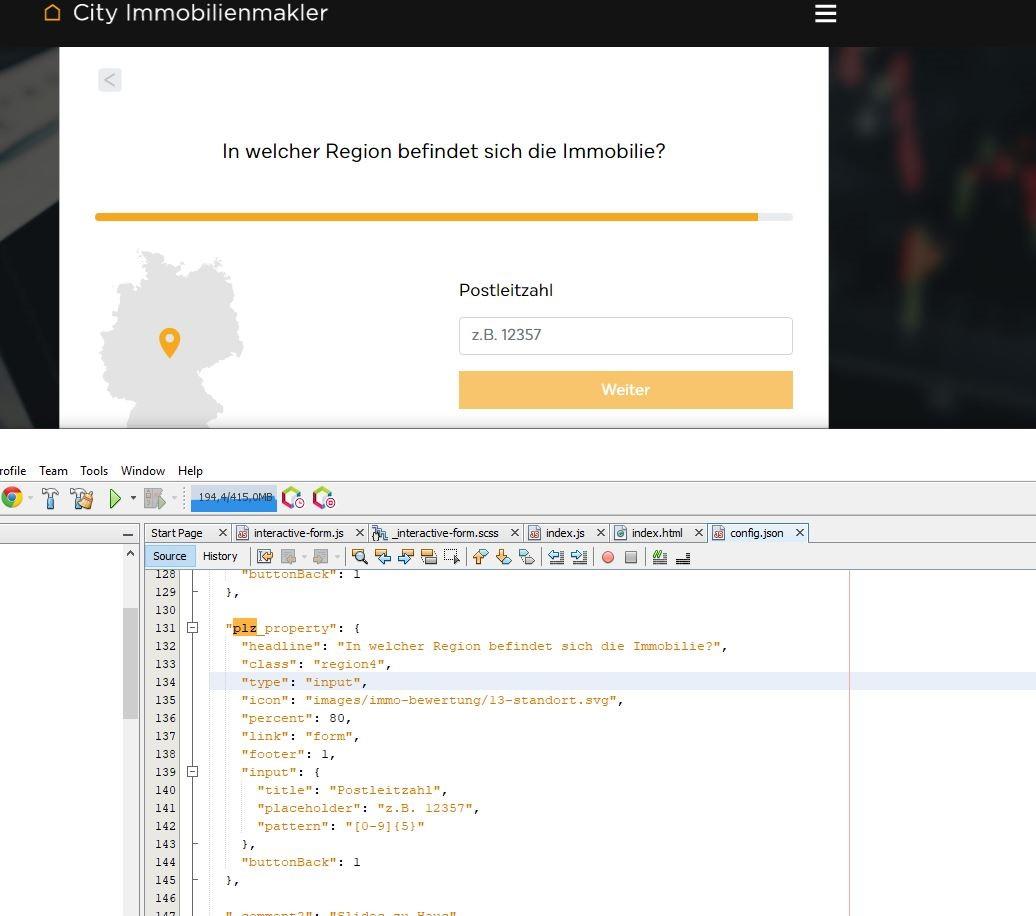Toggle History view in editor
Viewport: 1036px width, 916px height.
(x=220, y=556)
